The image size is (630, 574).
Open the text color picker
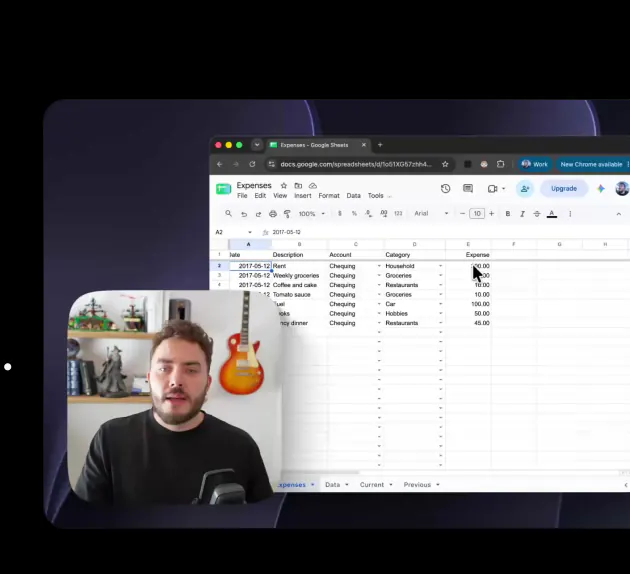click(552, 214)
